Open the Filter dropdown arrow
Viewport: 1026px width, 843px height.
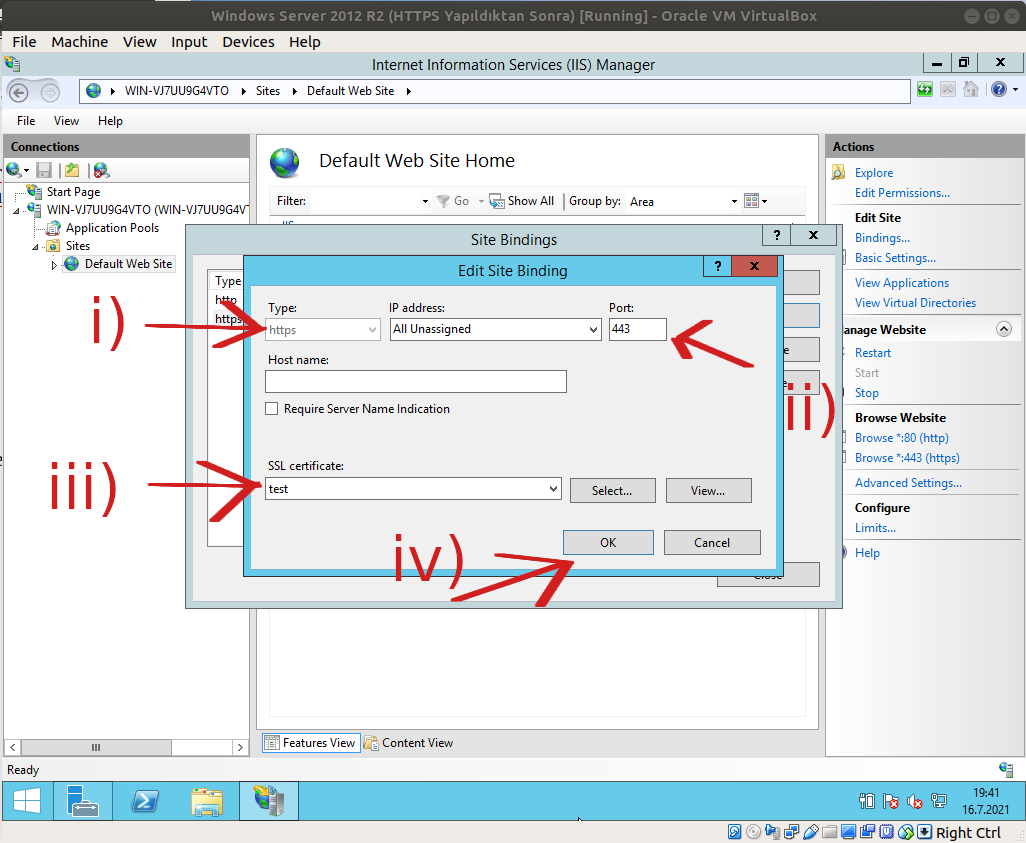point(425,202)
